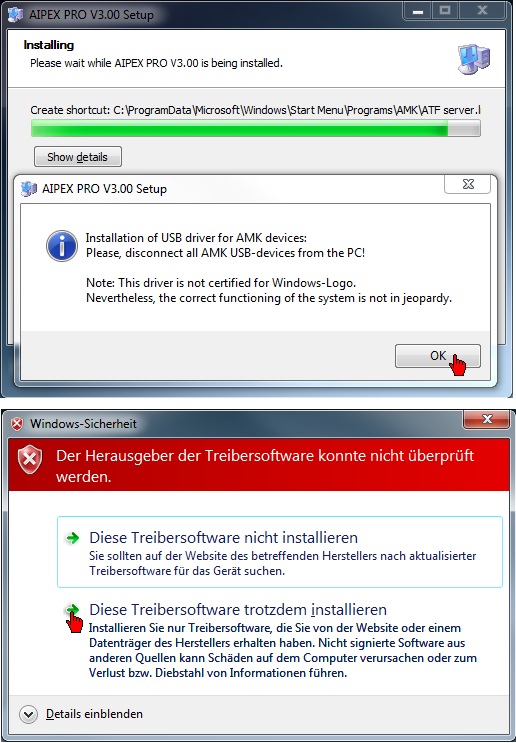Click the AIPEX PRO installer icon in title bar
Viewport: 516px width, 743px height.
(x=16, y=14)
